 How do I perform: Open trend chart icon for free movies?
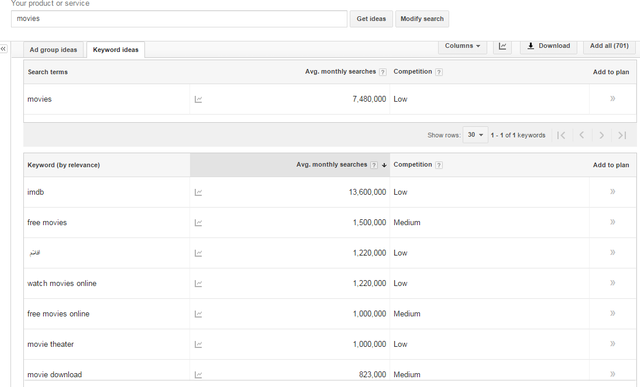pyautogui.click(x=198, y=223)
